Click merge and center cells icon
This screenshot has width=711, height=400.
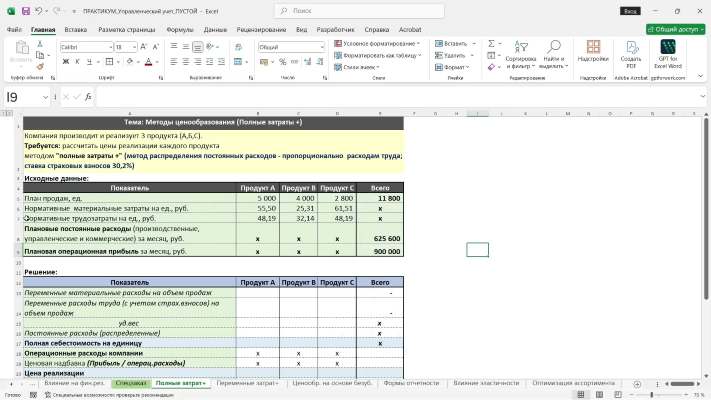coord(238,62)
